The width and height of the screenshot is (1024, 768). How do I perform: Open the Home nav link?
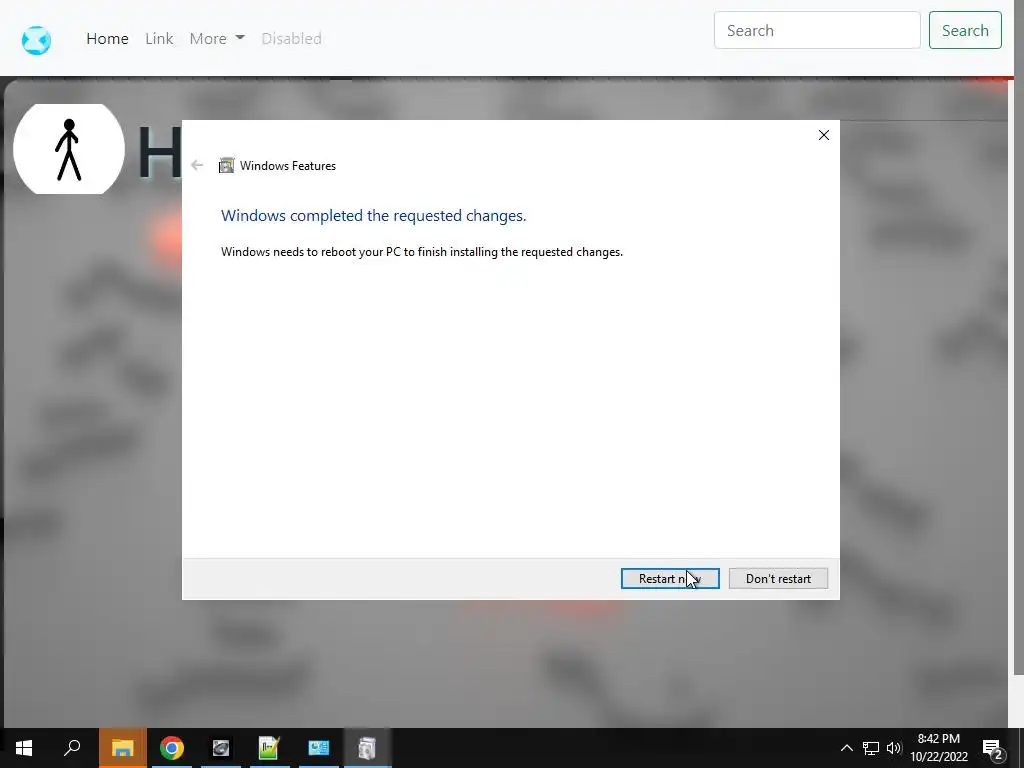[107, 39]
